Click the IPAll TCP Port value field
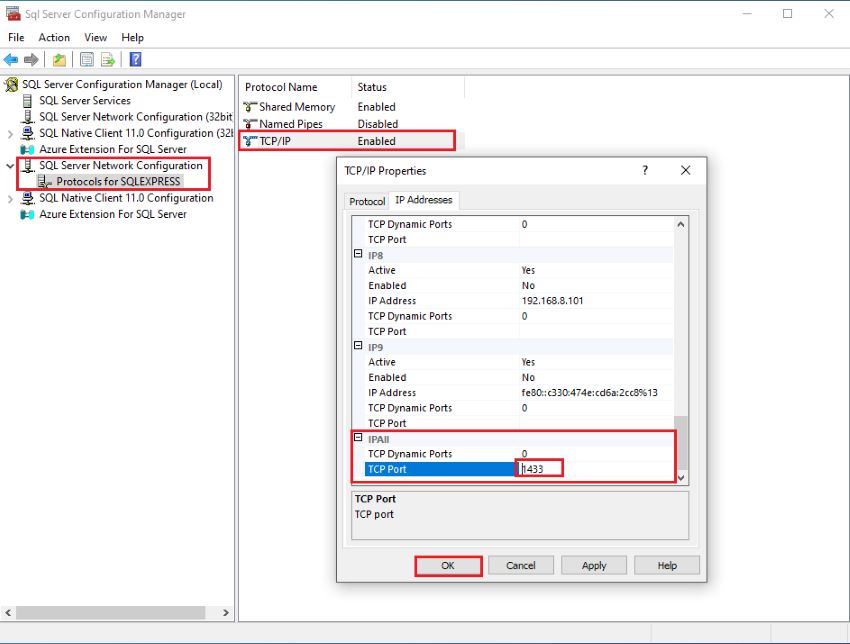The image size is (850, 644). (595, 469)
